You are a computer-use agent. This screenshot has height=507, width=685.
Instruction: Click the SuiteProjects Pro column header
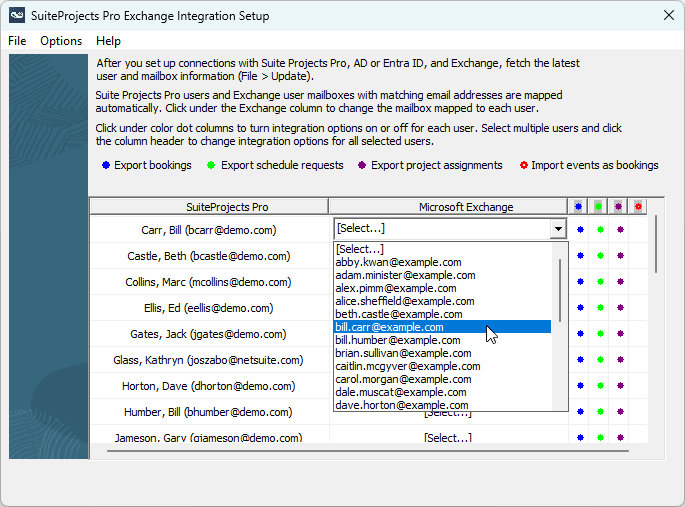209,207
